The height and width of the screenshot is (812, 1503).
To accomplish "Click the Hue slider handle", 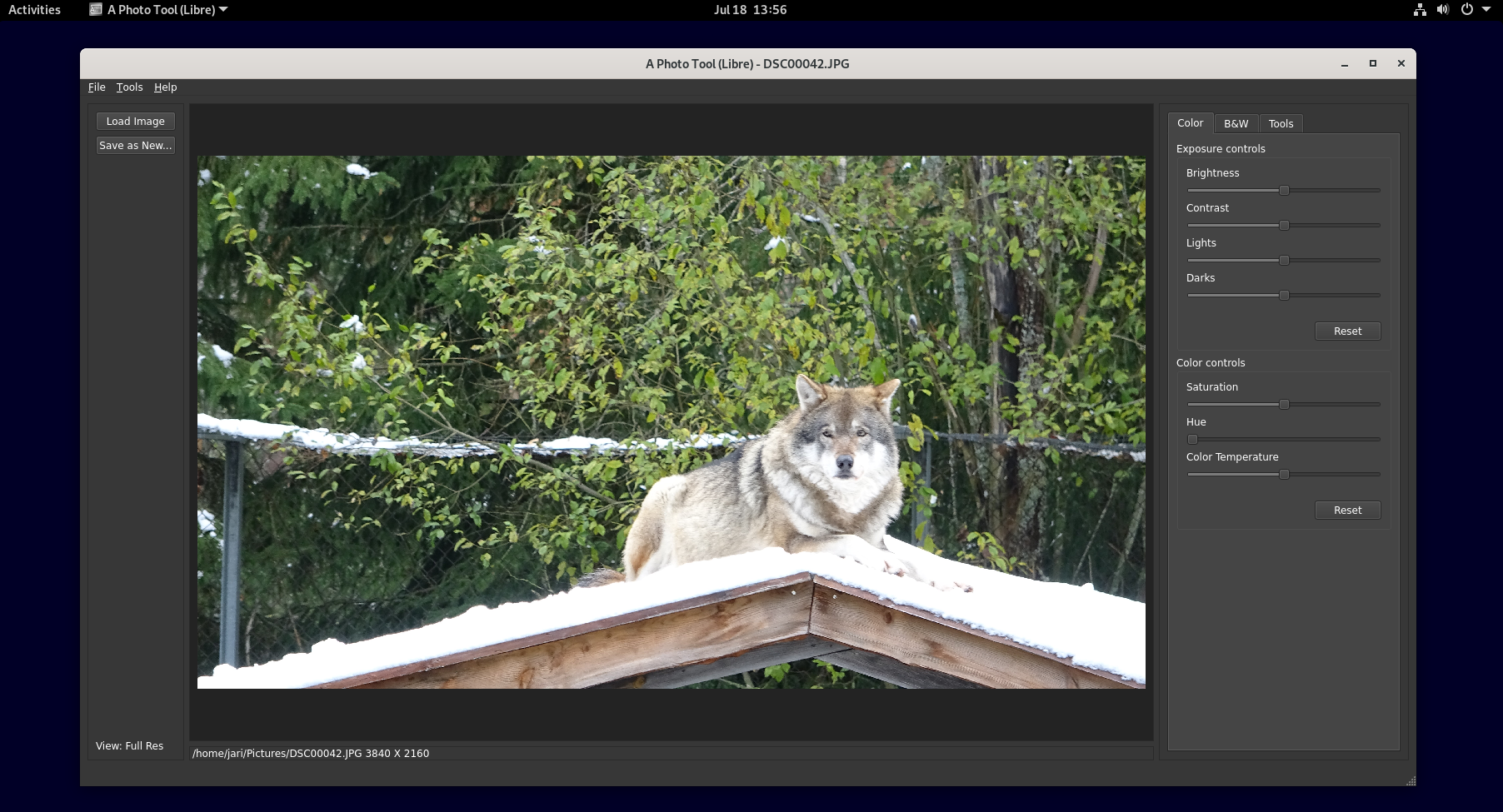I will coord(1192,440).
